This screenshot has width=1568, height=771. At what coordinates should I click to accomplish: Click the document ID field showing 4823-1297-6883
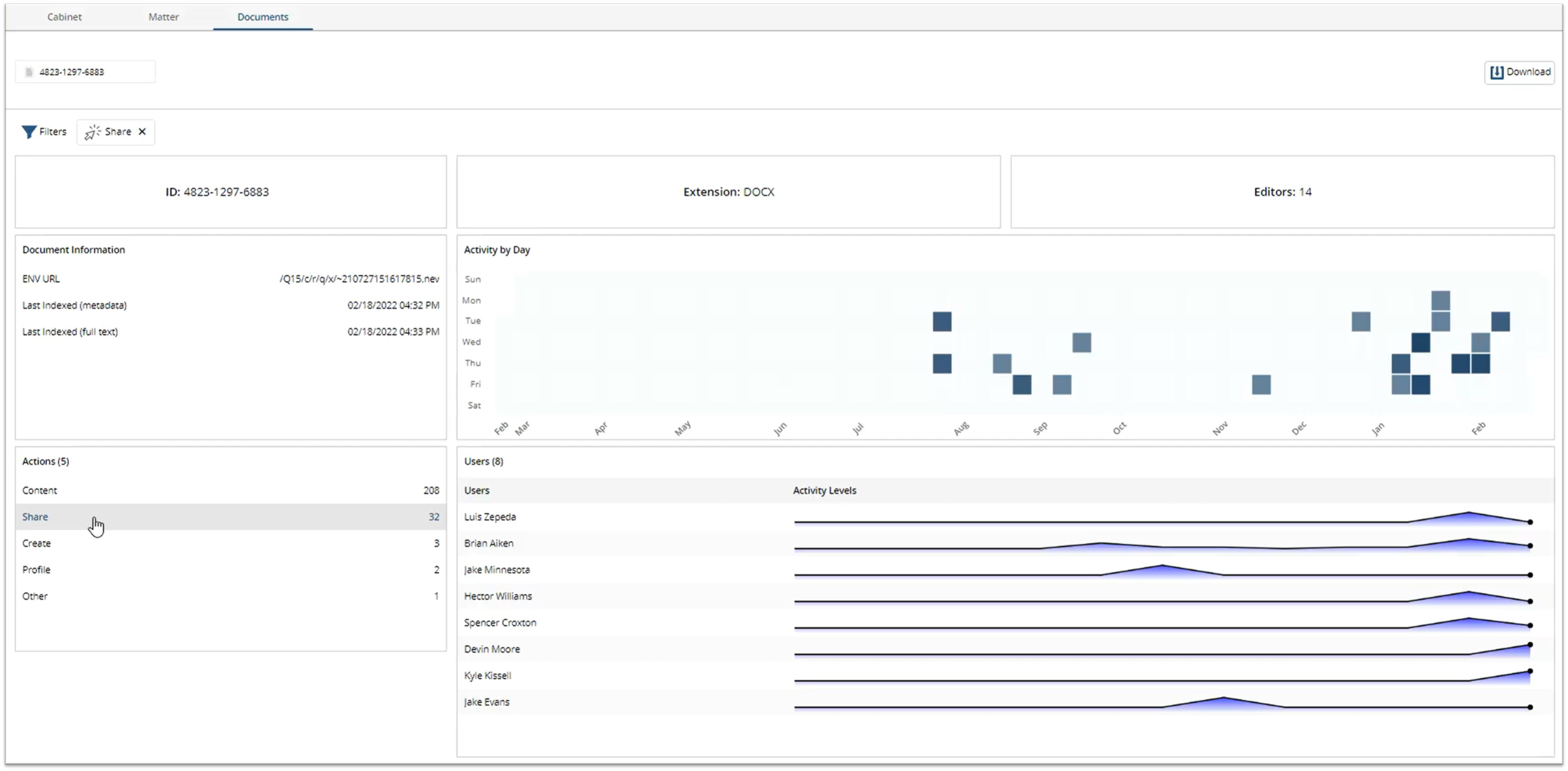pos(85,71)
